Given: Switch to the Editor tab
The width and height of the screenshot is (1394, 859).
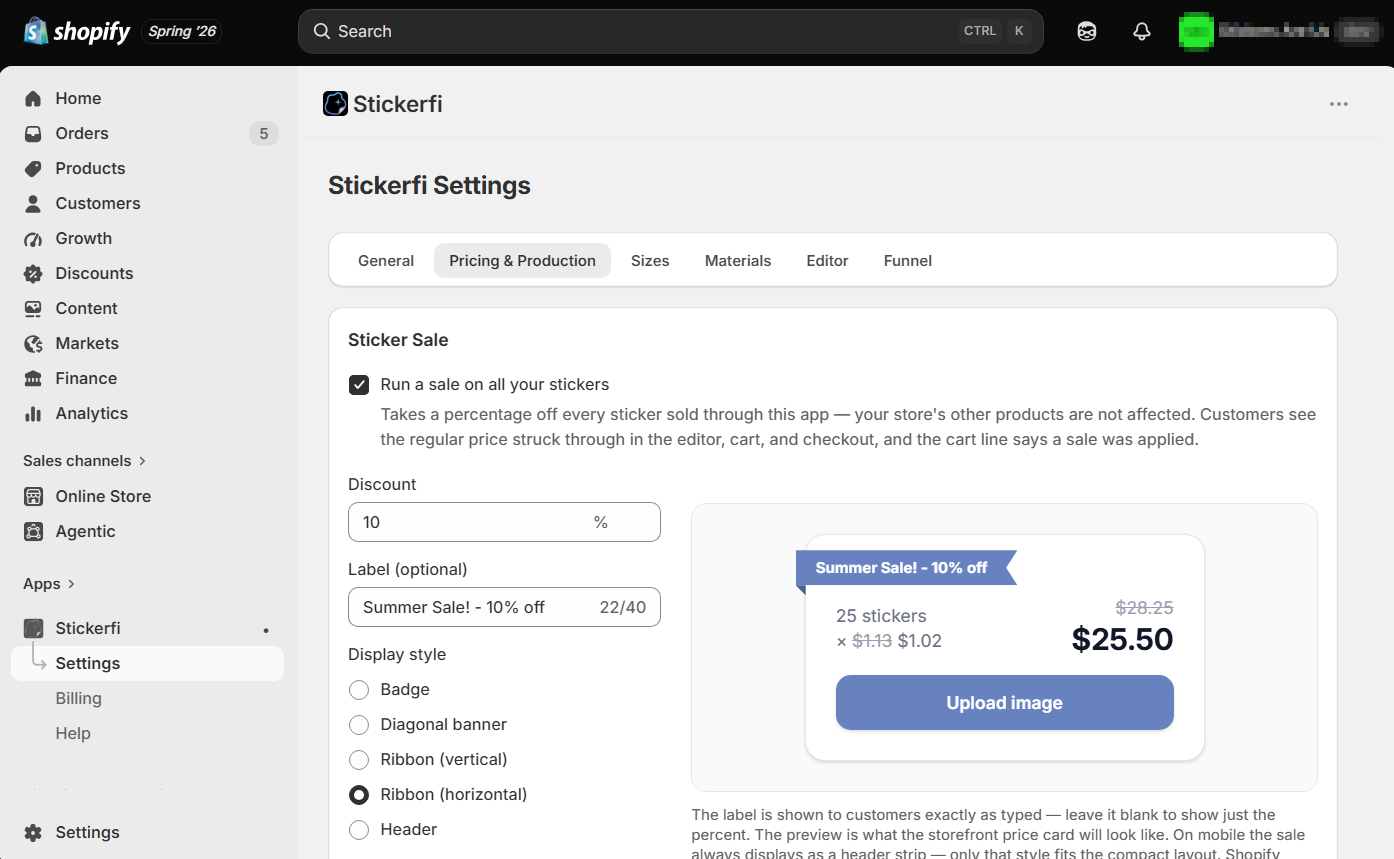Looking at the screenshot, I should tap(827, 261).
